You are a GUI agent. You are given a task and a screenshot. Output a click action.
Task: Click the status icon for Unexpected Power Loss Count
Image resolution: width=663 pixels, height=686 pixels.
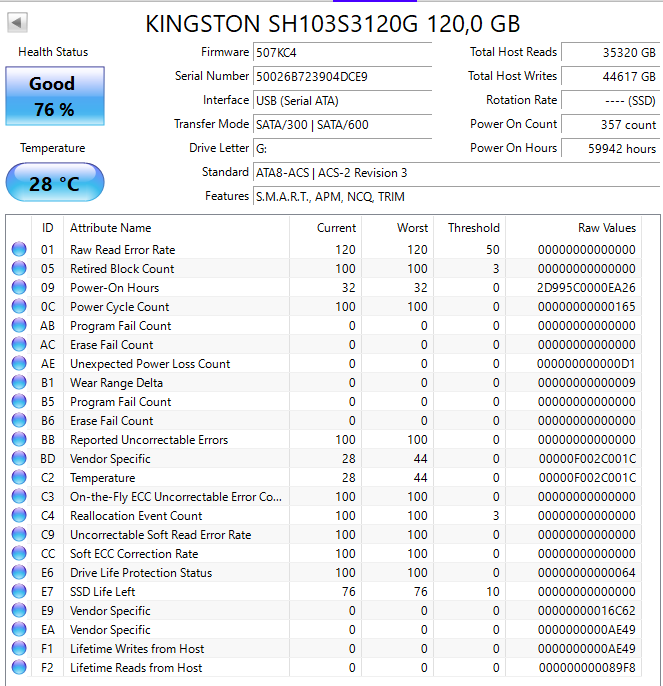pos(19,364)
